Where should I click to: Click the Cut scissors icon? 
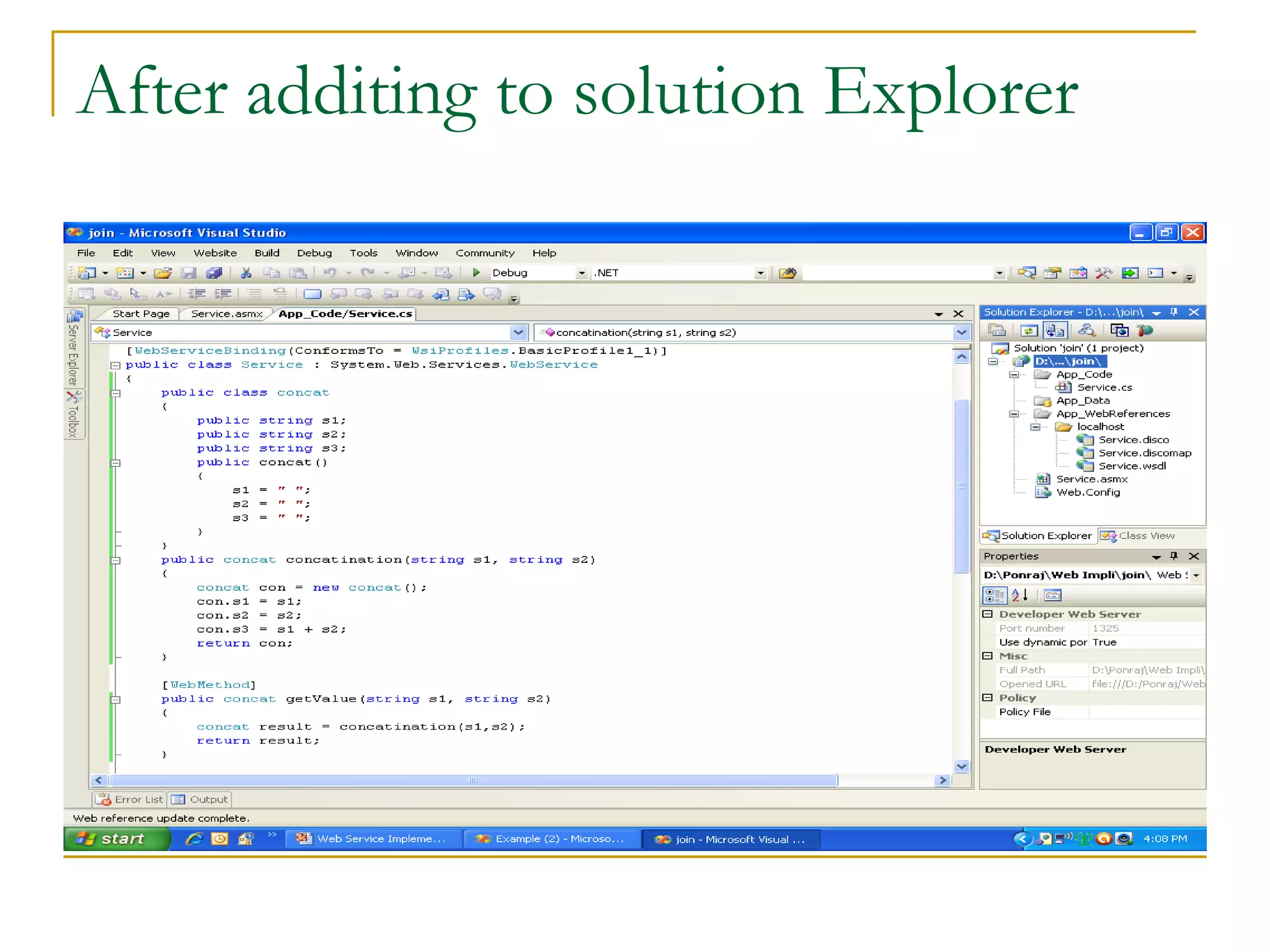point(246,273)
